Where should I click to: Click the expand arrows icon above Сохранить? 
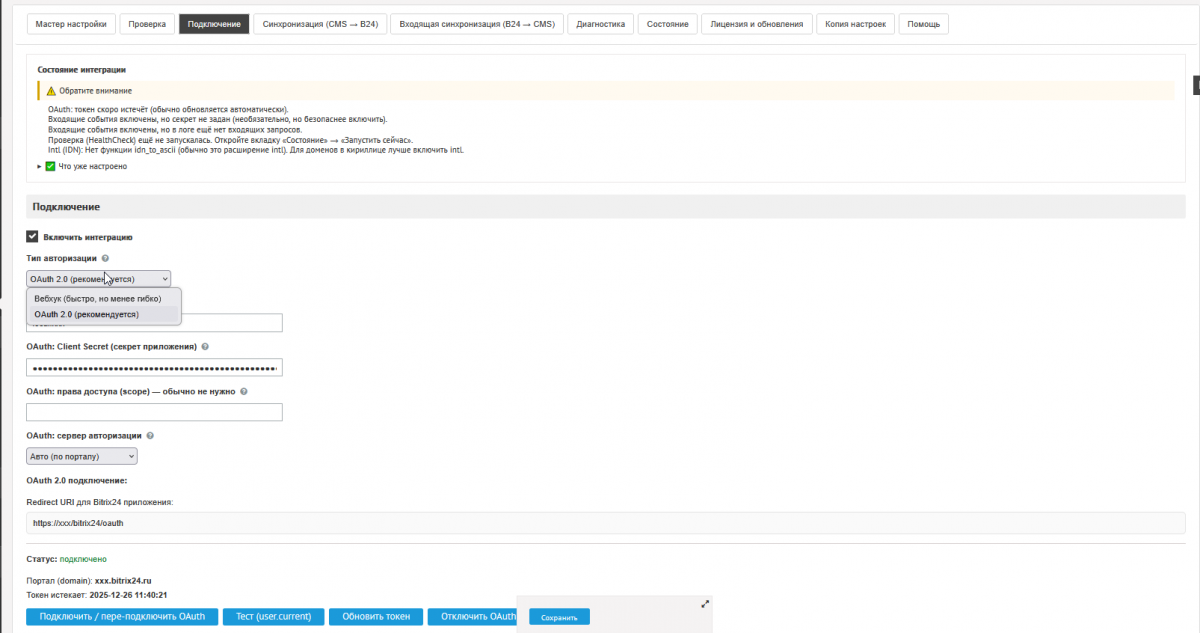click(x=704, y=604)
